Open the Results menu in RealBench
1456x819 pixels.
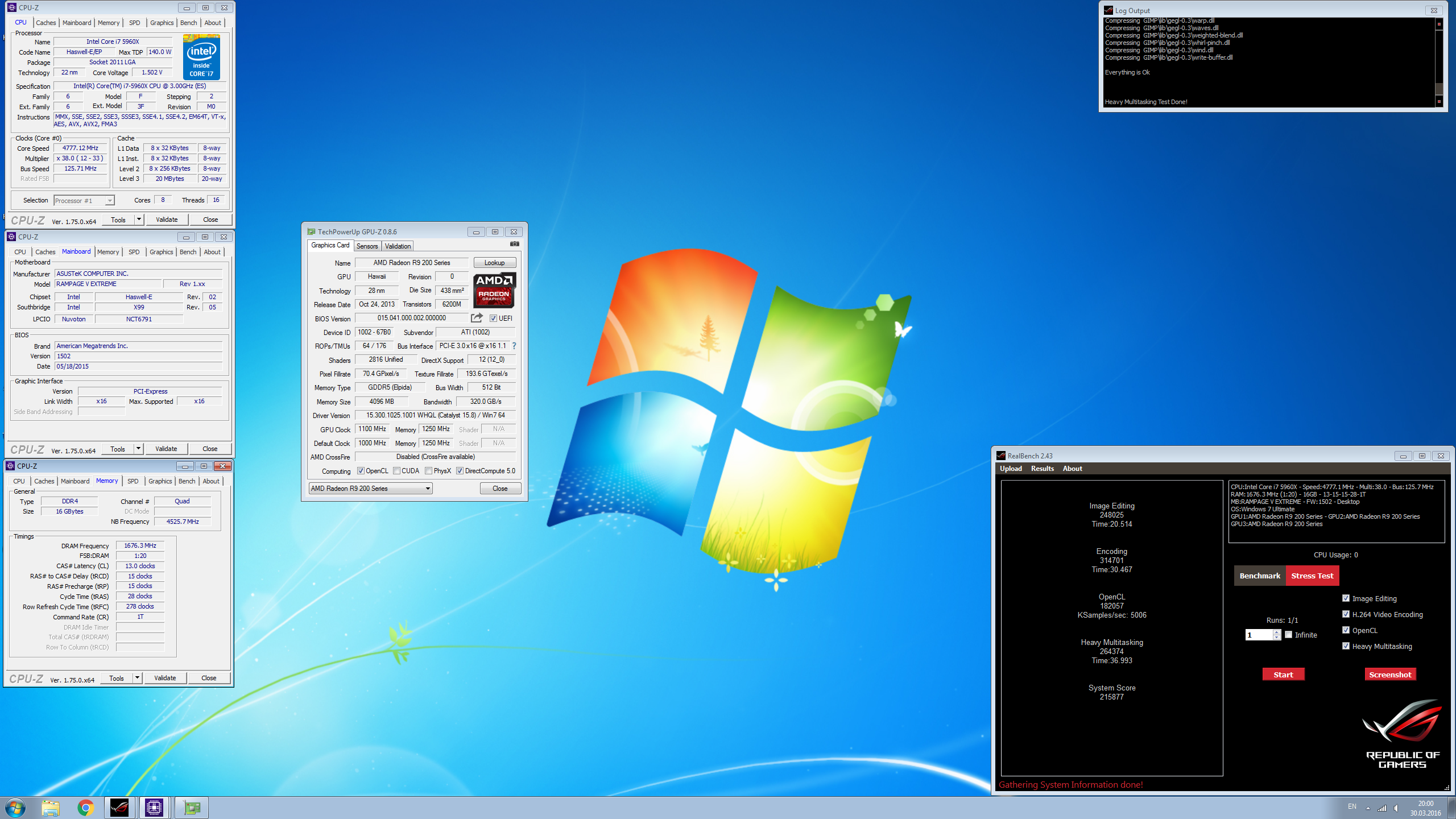[1042, 469]
